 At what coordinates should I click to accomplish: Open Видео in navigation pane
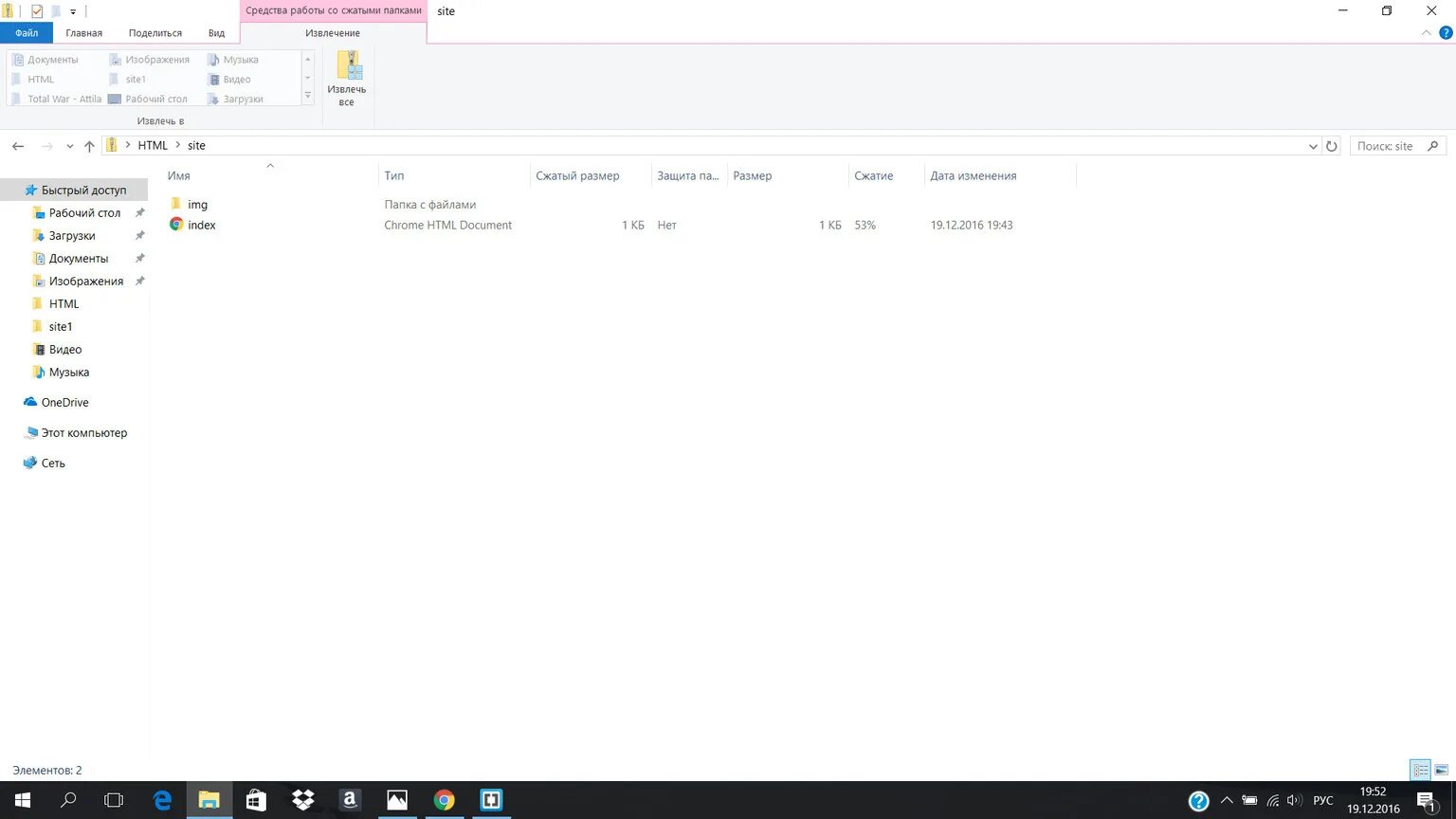tap(65, 350)
